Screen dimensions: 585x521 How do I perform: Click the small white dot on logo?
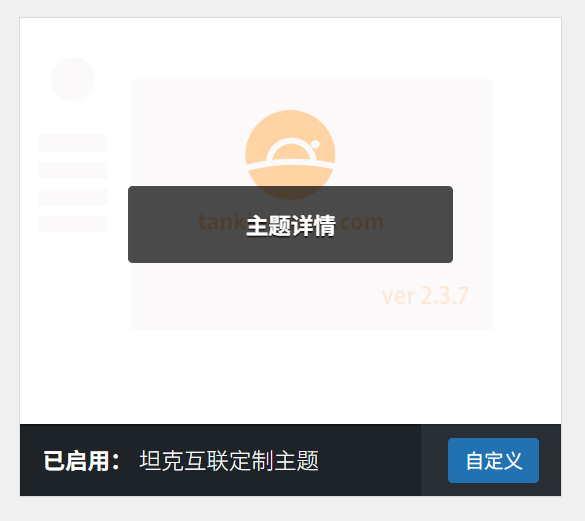click(315, 144)
